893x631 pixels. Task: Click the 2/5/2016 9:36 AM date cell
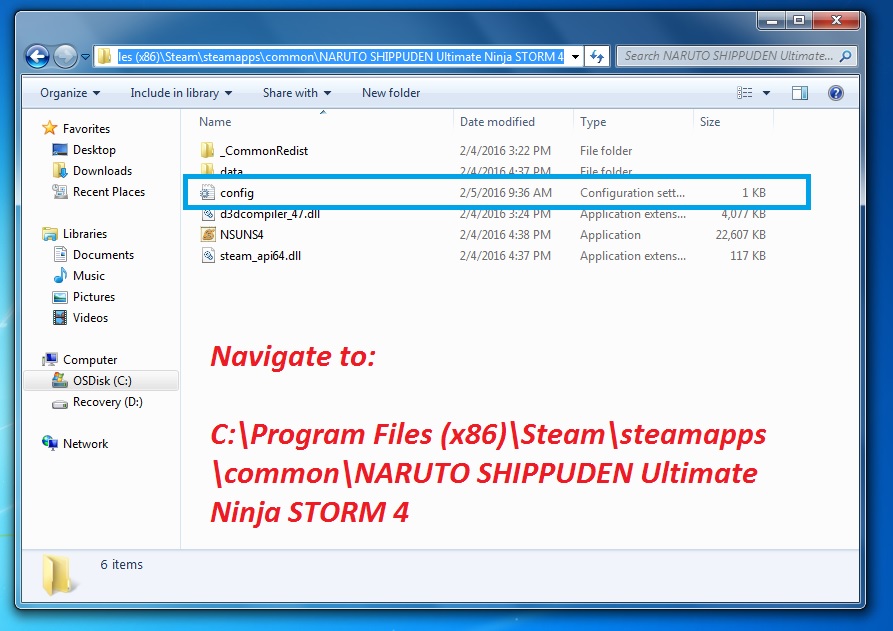[506, 192]
